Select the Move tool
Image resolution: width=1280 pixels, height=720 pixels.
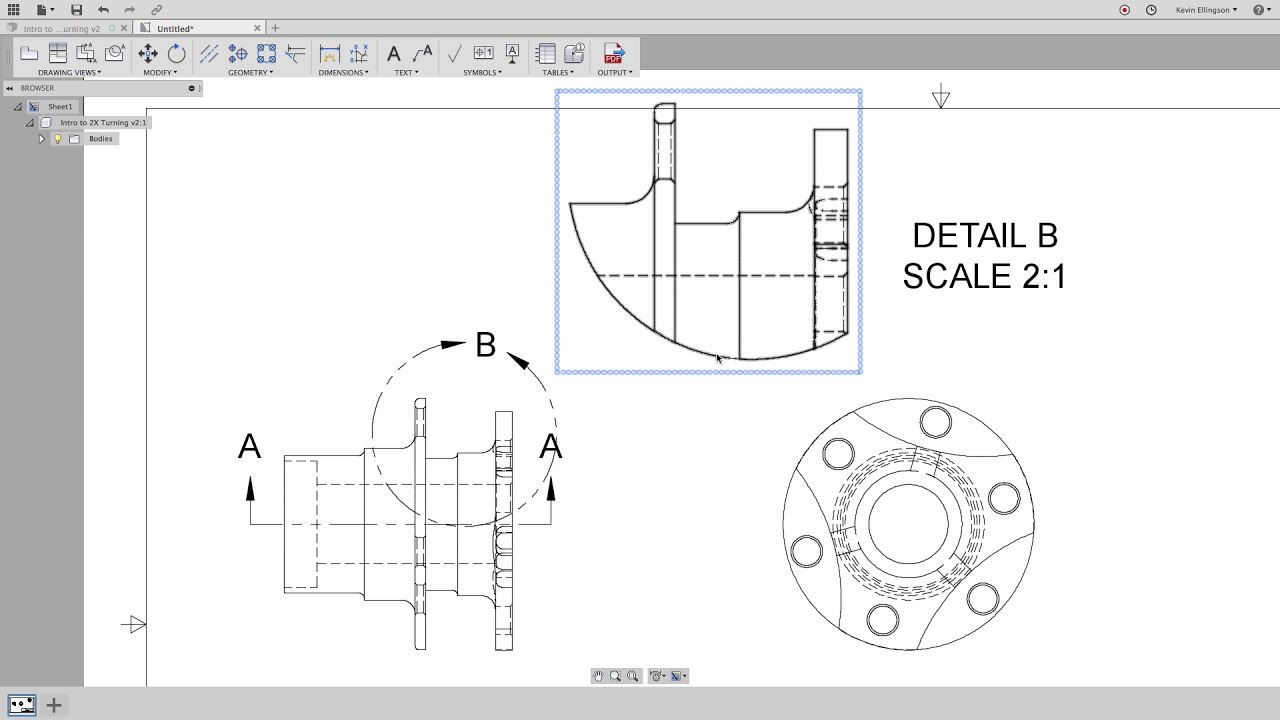click(148, 54)
